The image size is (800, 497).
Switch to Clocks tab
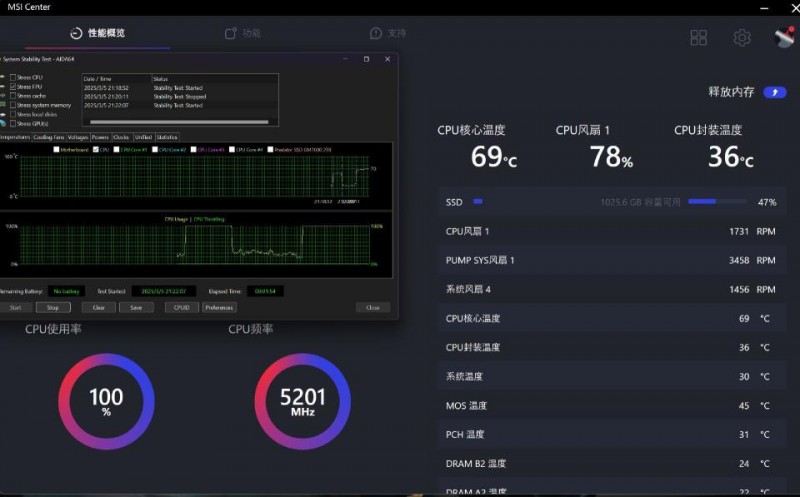[121, 137]
